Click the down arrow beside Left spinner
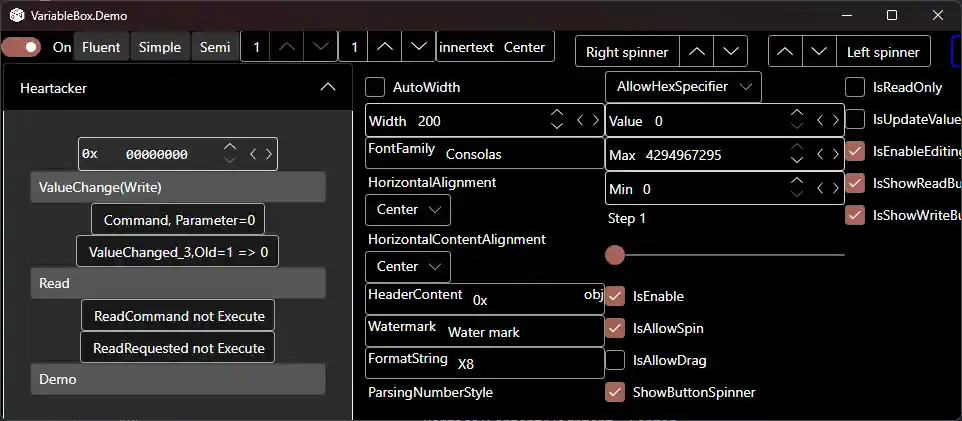Image resolution: width=962 pixels, height=421 pixels. coord(819,50)
